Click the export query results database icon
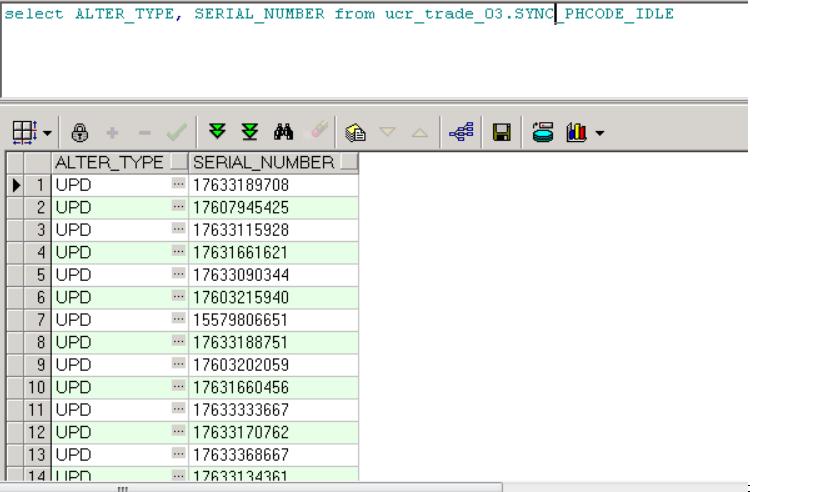Screen dimensions: 821x492 pyautogui.click(x=542, y=132)
